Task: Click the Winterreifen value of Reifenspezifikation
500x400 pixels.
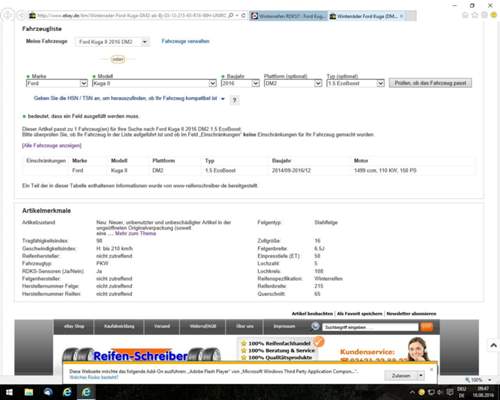Action: [x=328, y=279]
